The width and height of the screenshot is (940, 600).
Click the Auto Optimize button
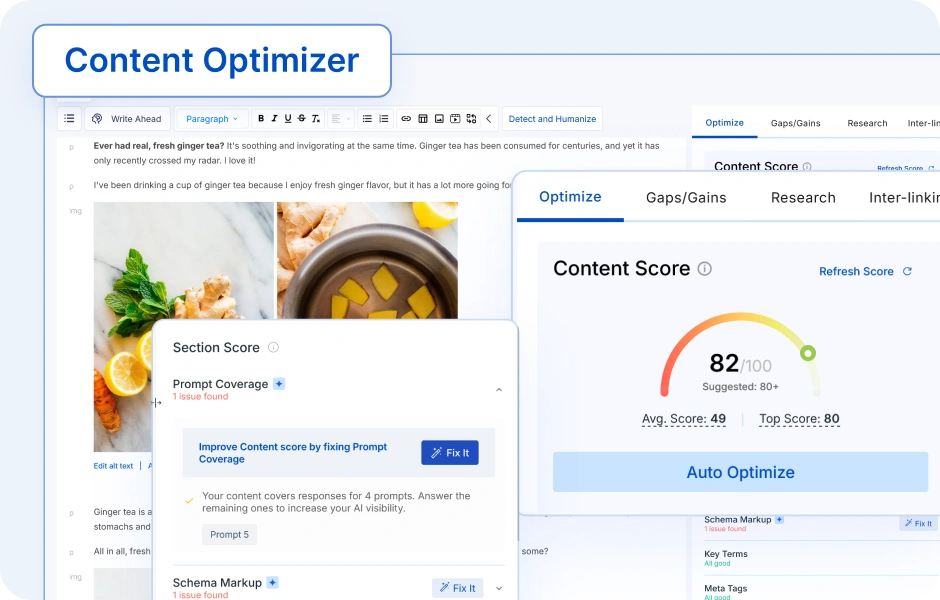coord(740,472)
